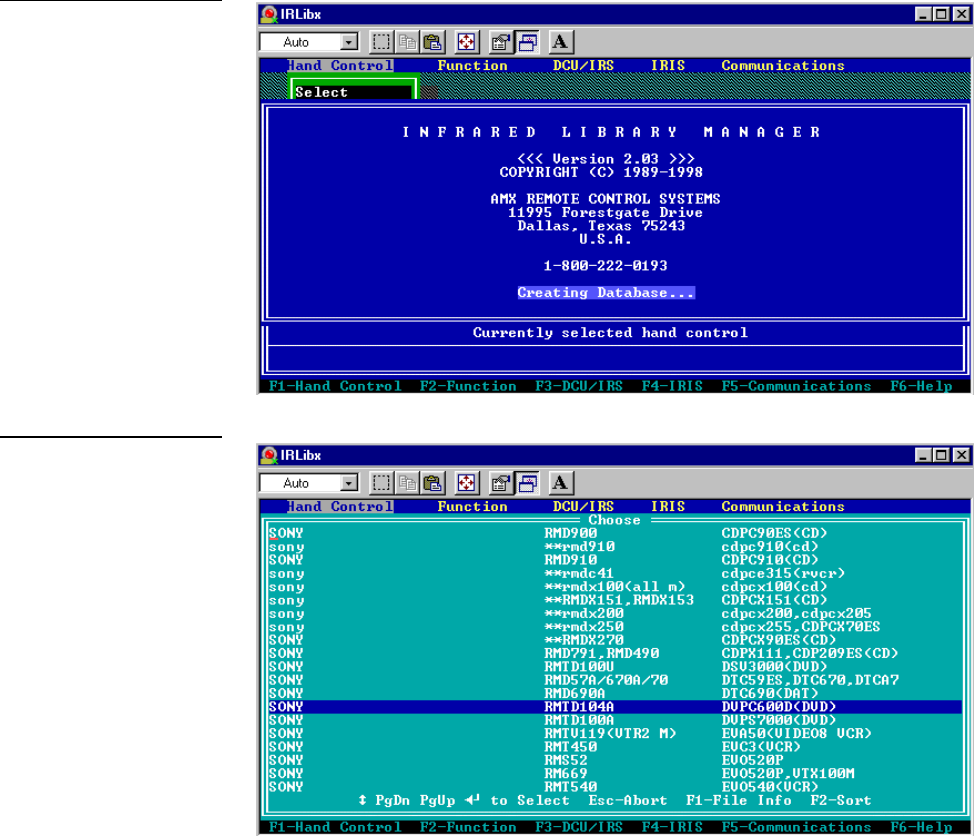Click Mark icon in top IRLibx window toolbar

381,42
